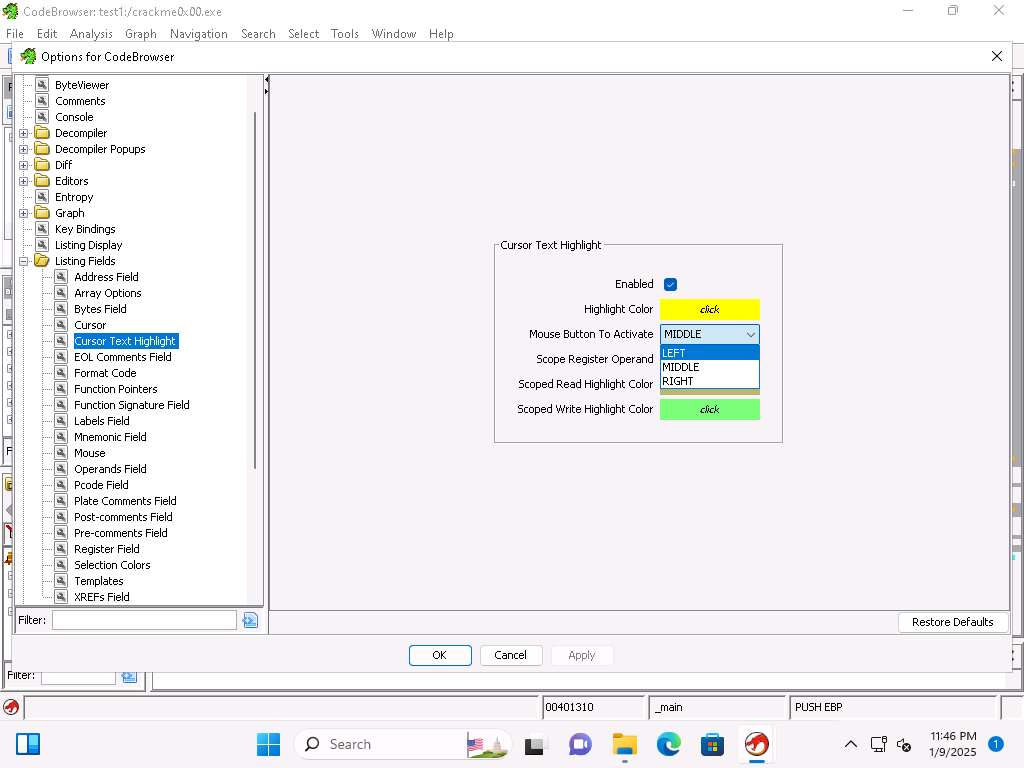1024x768 pixels.
Task: Click the wrench icon next to ByteViewer
Action: pyautogui.click(x=42, y=85)
